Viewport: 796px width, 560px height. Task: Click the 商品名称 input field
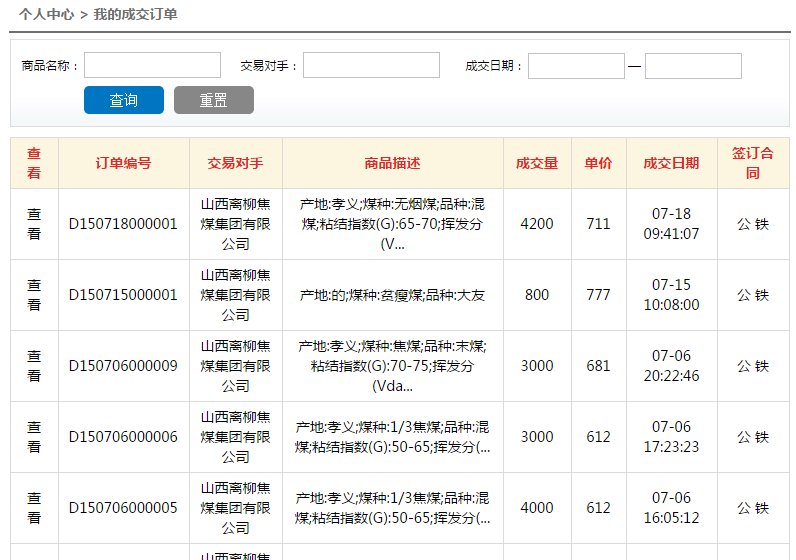[x=152, y=66]
